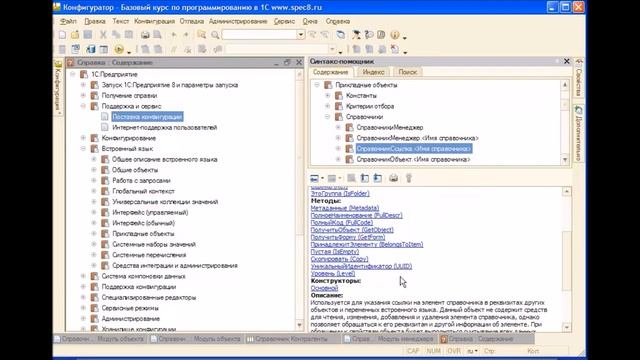Screen dimensions: 640x360
Task: Click the Paste clipboard toolbar icon
Action: point(129,35)
